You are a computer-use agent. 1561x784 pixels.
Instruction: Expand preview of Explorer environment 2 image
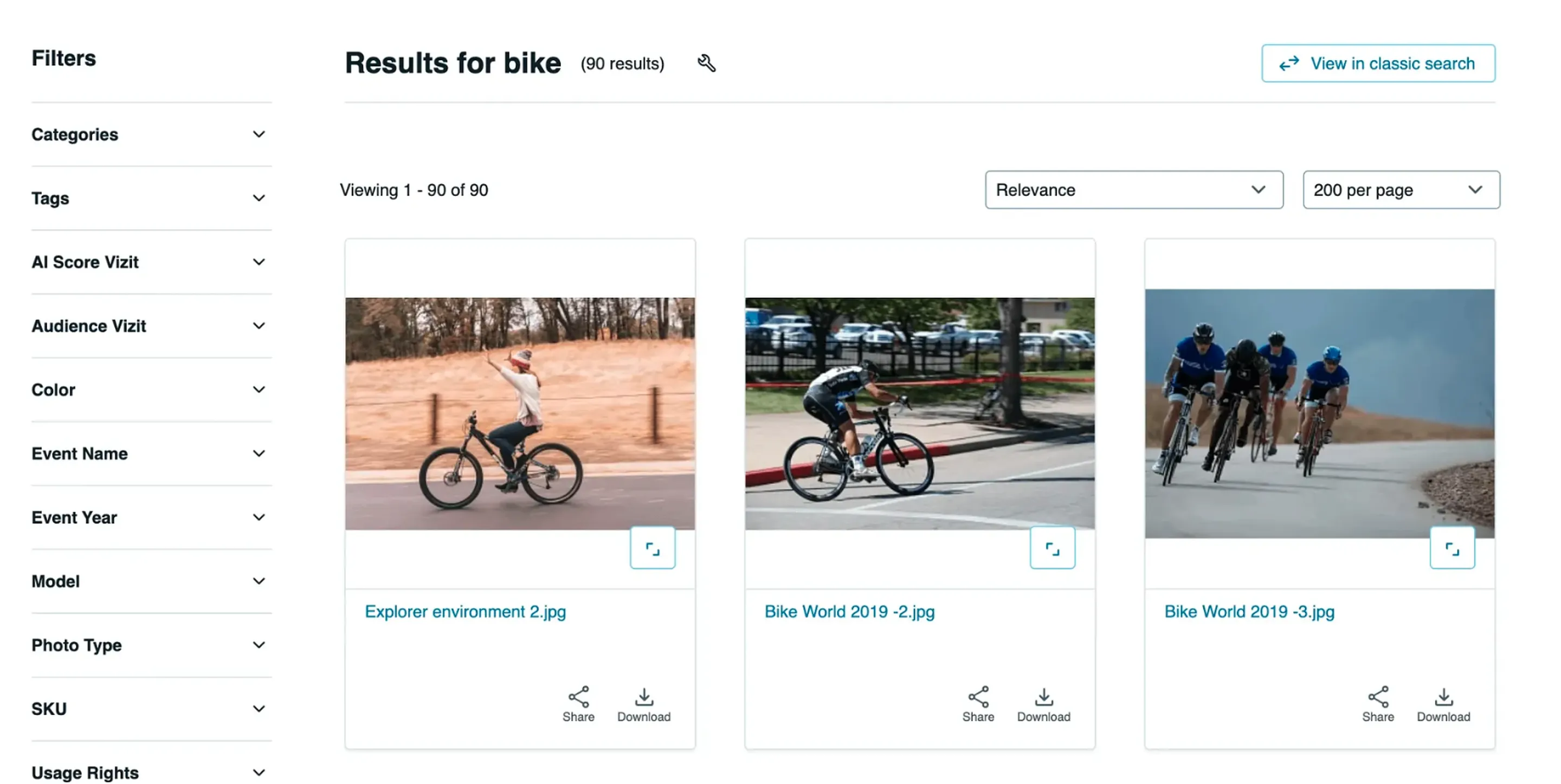pyautogui.click(x=653, y=548)
